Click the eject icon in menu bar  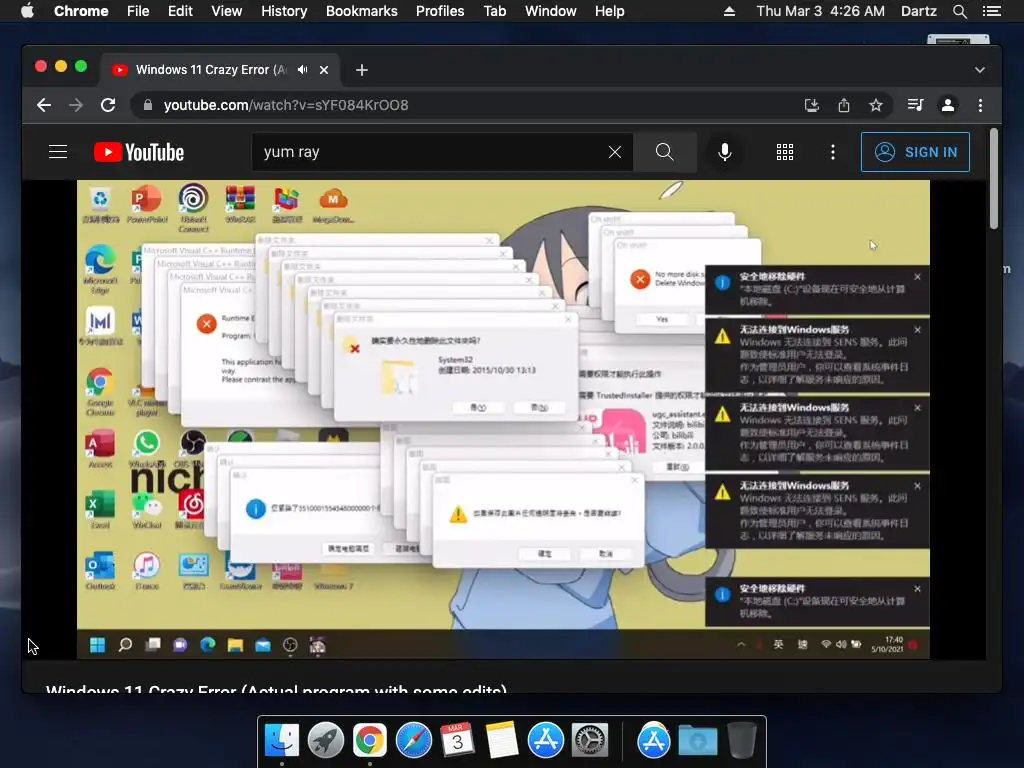tap(729, 11)
